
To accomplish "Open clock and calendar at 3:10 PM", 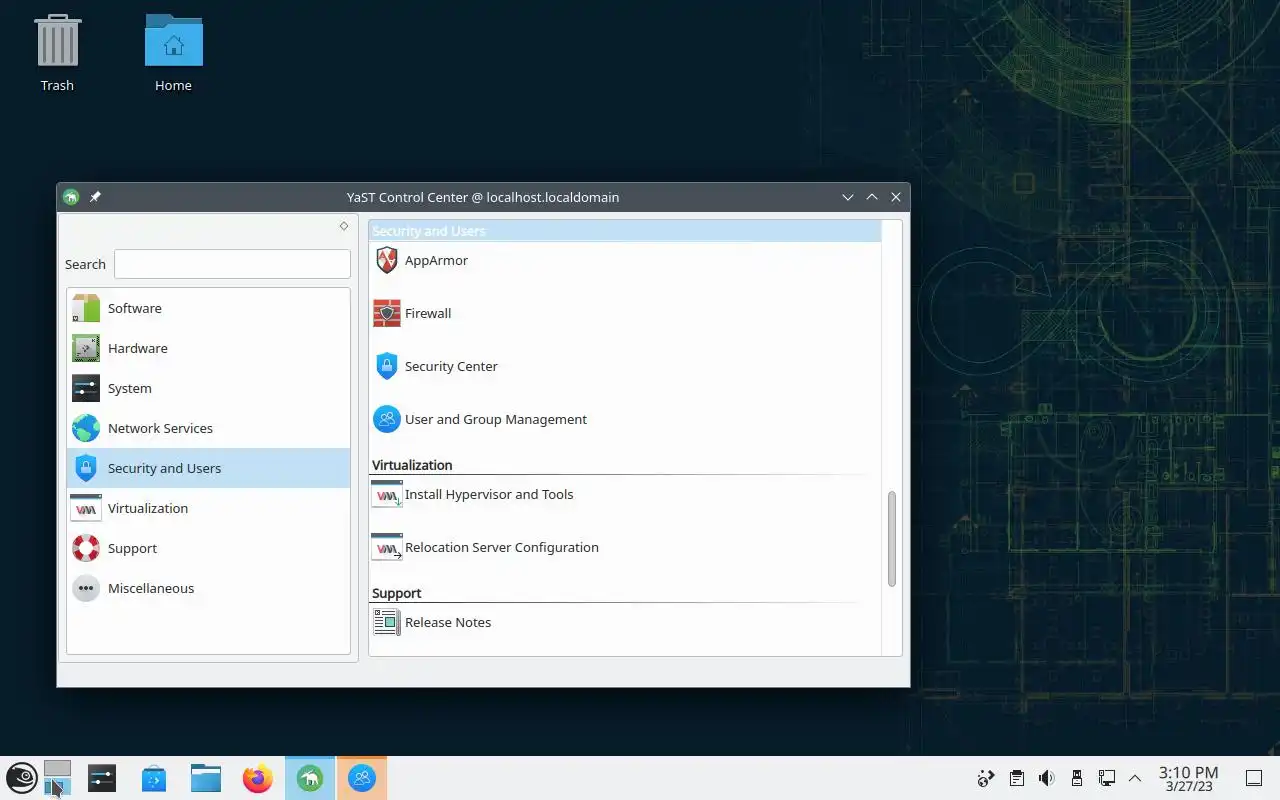I will (1188, 778).
